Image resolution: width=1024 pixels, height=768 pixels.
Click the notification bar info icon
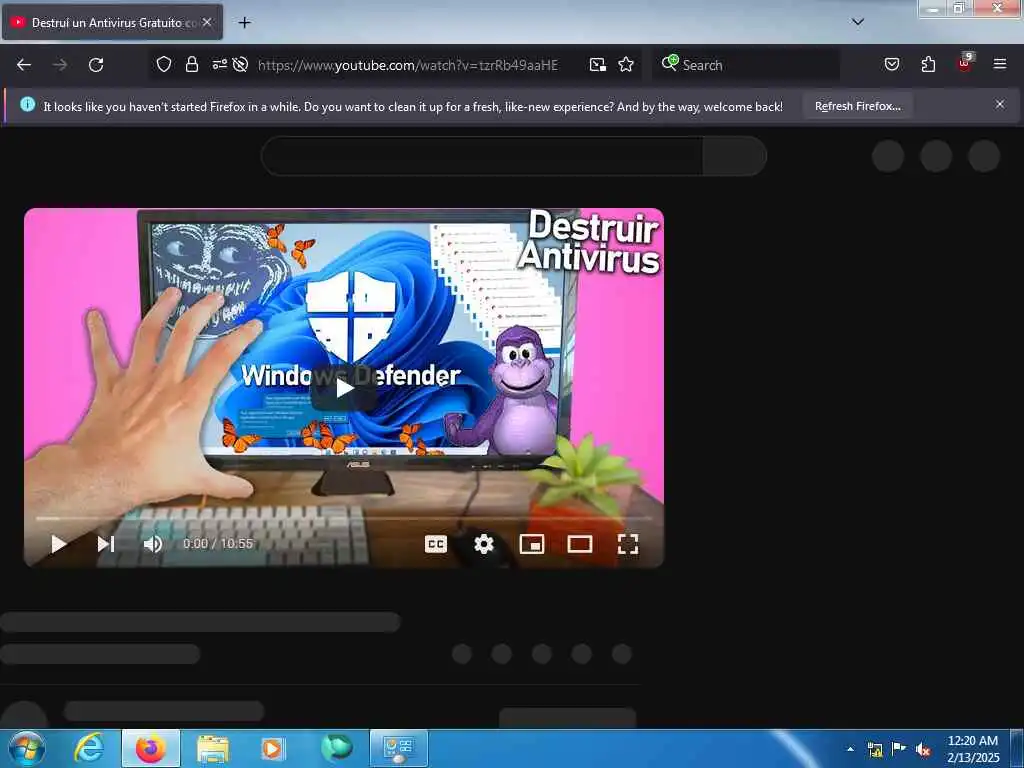coord(27,104)
